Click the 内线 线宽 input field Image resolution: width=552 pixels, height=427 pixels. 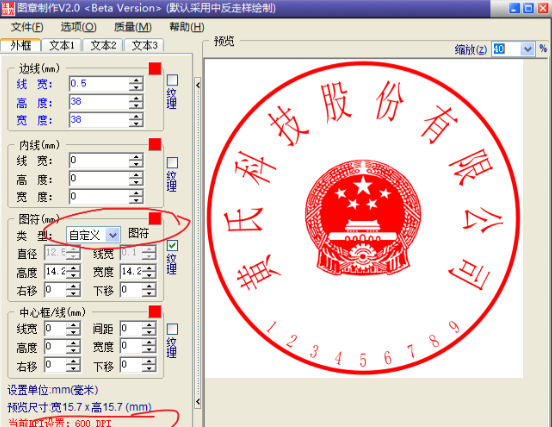coord(99,161)
